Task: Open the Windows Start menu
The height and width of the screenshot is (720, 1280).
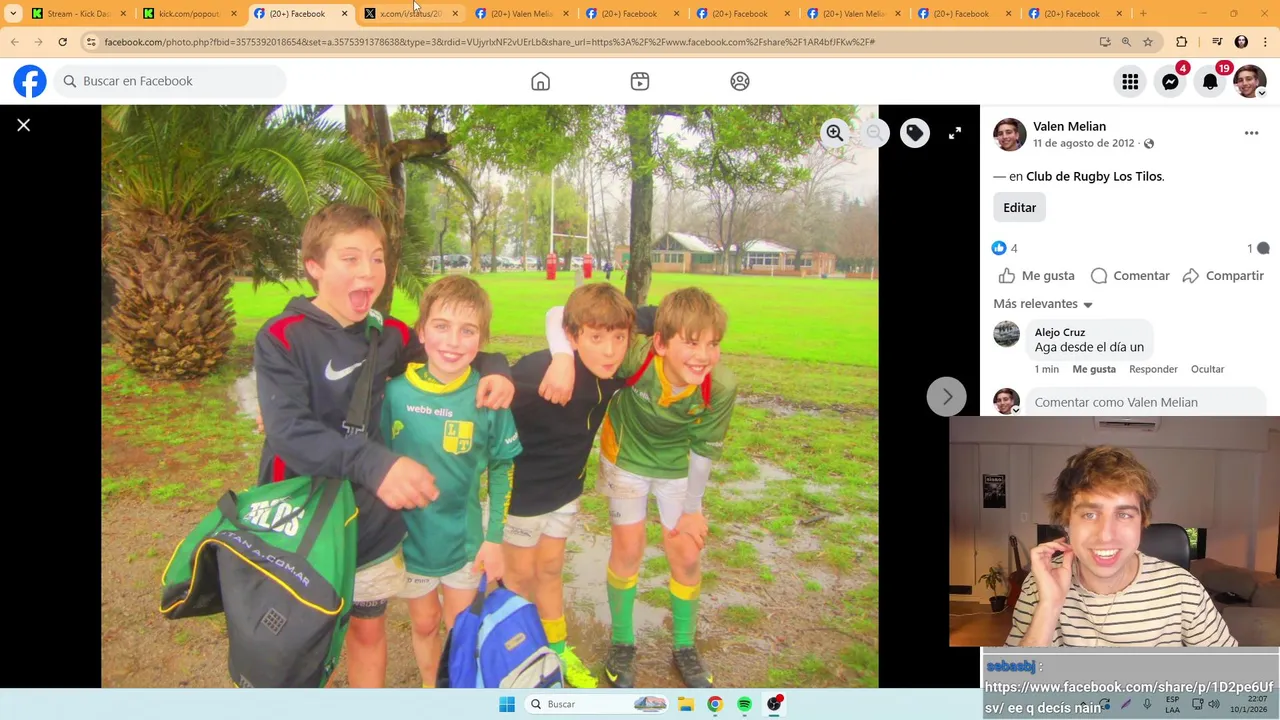Action: [507, 704]
